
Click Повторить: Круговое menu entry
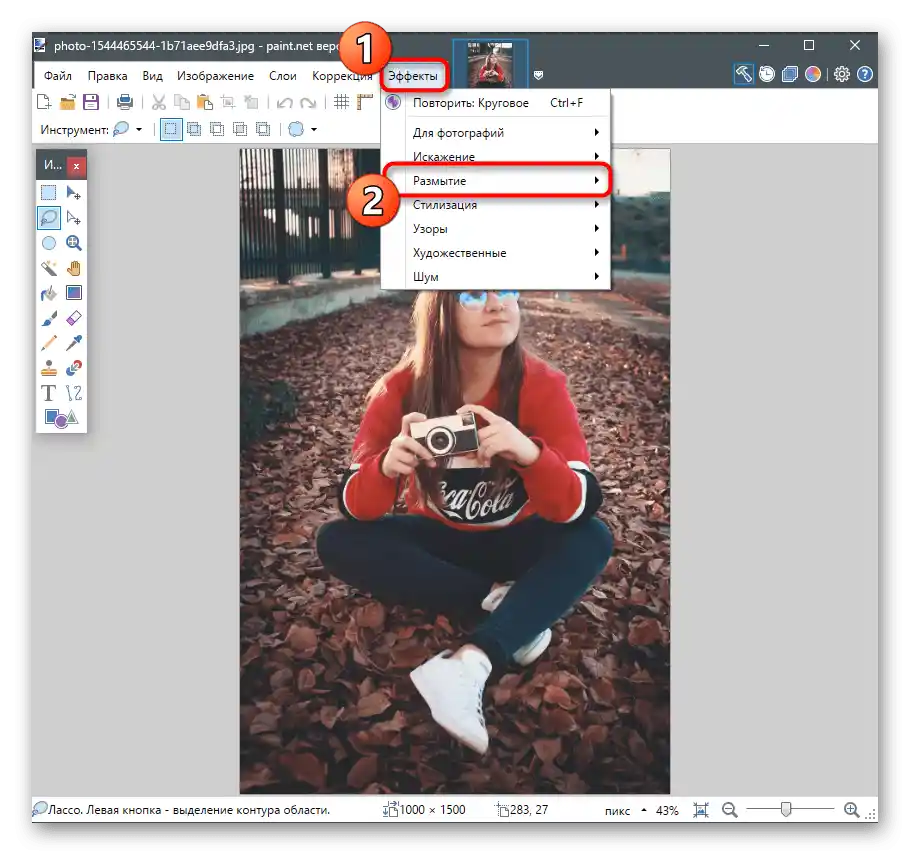496,103
